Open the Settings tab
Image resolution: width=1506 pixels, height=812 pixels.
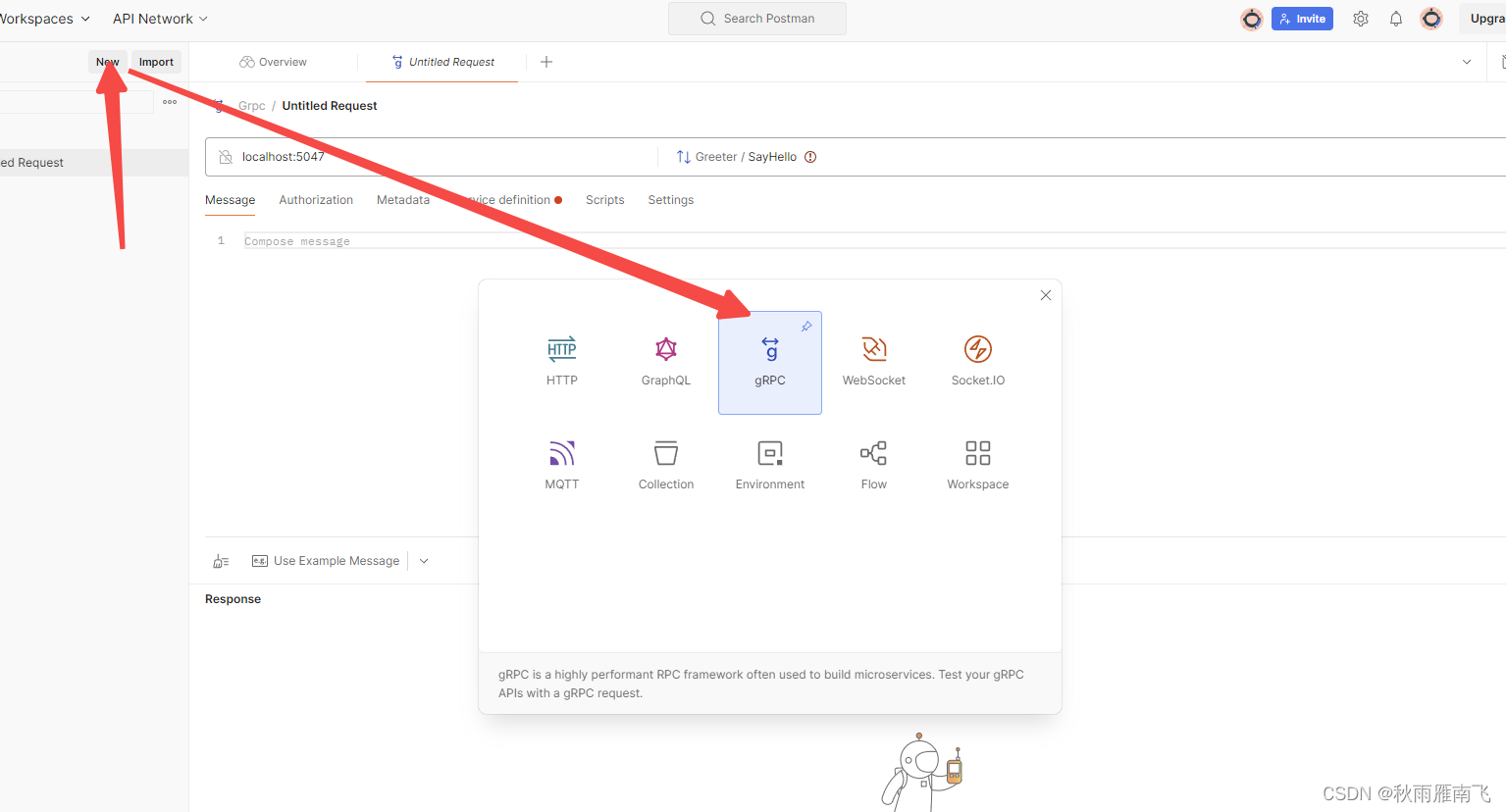coord(671,200)
